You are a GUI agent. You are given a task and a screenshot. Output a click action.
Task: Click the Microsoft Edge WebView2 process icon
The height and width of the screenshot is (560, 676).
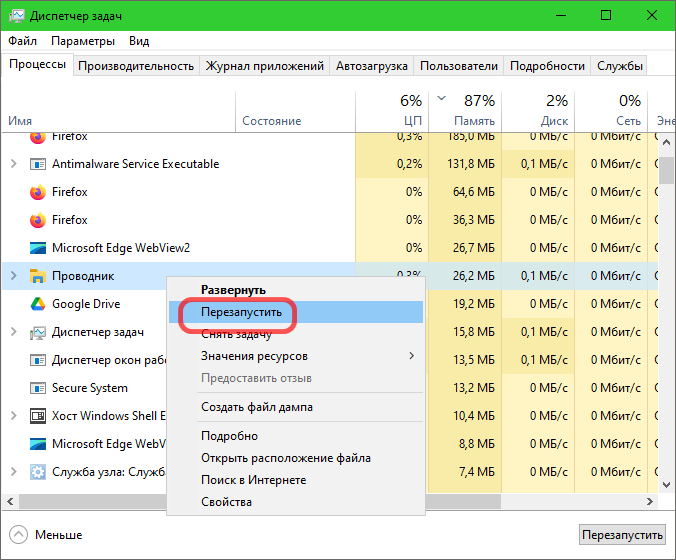click(x=38, y=248)
